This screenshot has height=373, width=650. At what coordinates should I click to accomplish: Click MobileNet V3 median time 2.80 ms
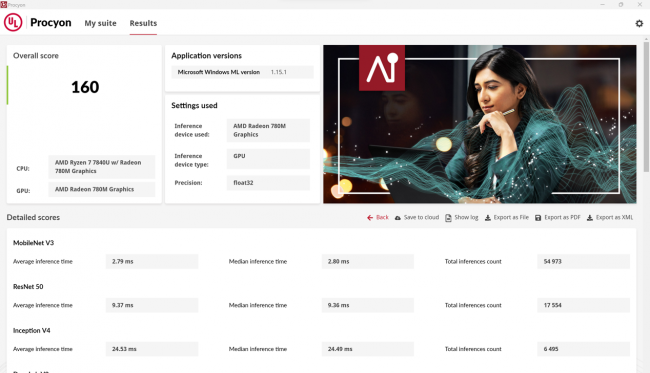tap(368, 262)
